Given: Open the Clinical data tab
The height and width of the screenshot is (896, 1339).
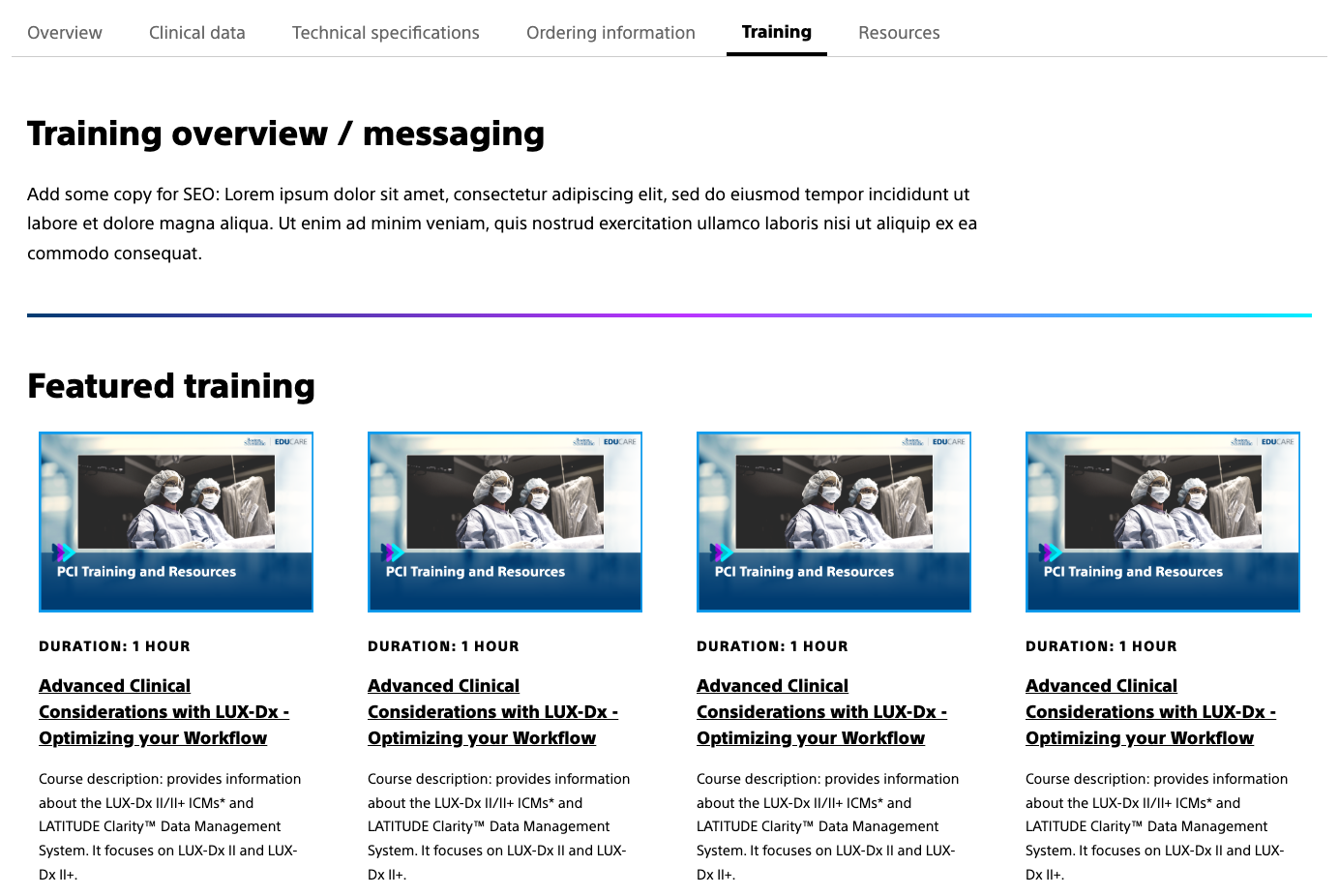Looking at the screenshot, I should pos(196,32).
